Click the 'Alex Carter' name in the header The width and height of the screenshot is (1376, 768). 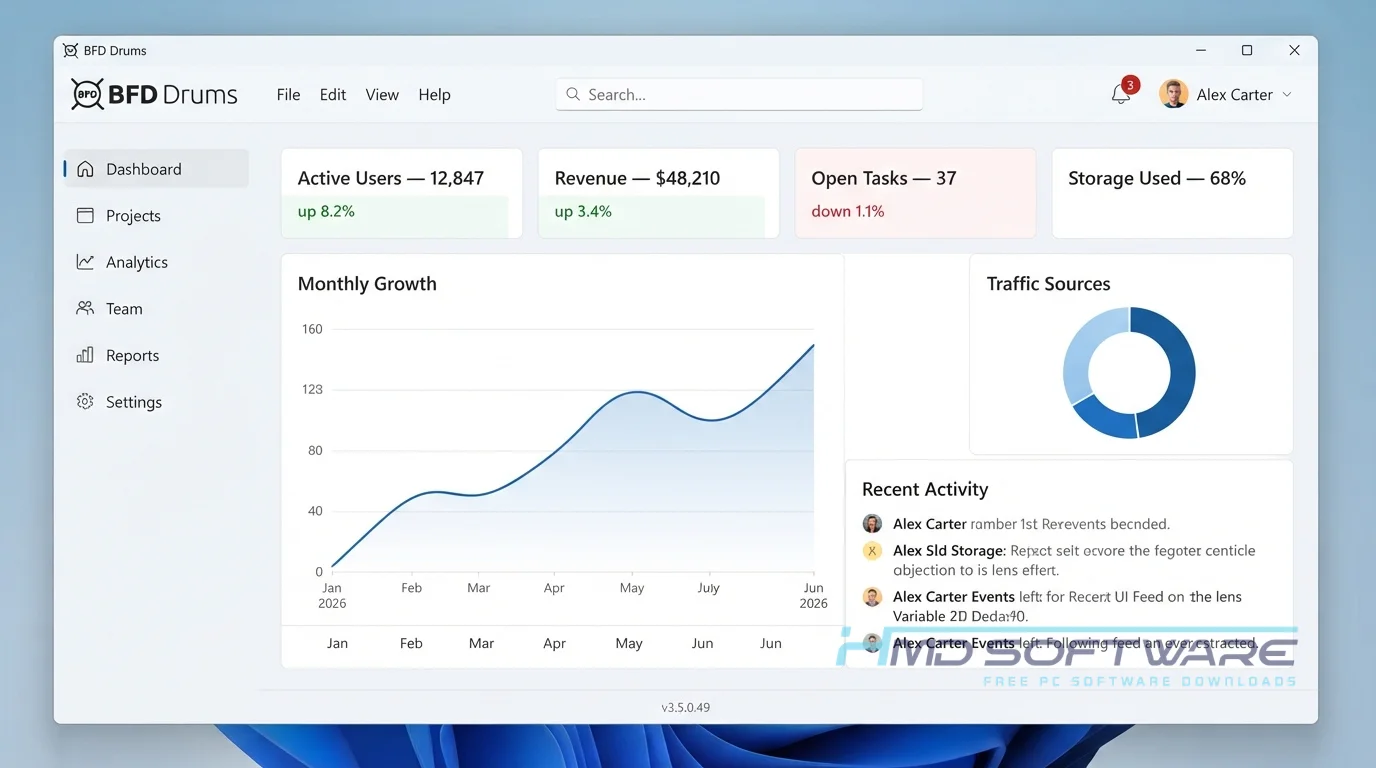[x=1235, y=94]
